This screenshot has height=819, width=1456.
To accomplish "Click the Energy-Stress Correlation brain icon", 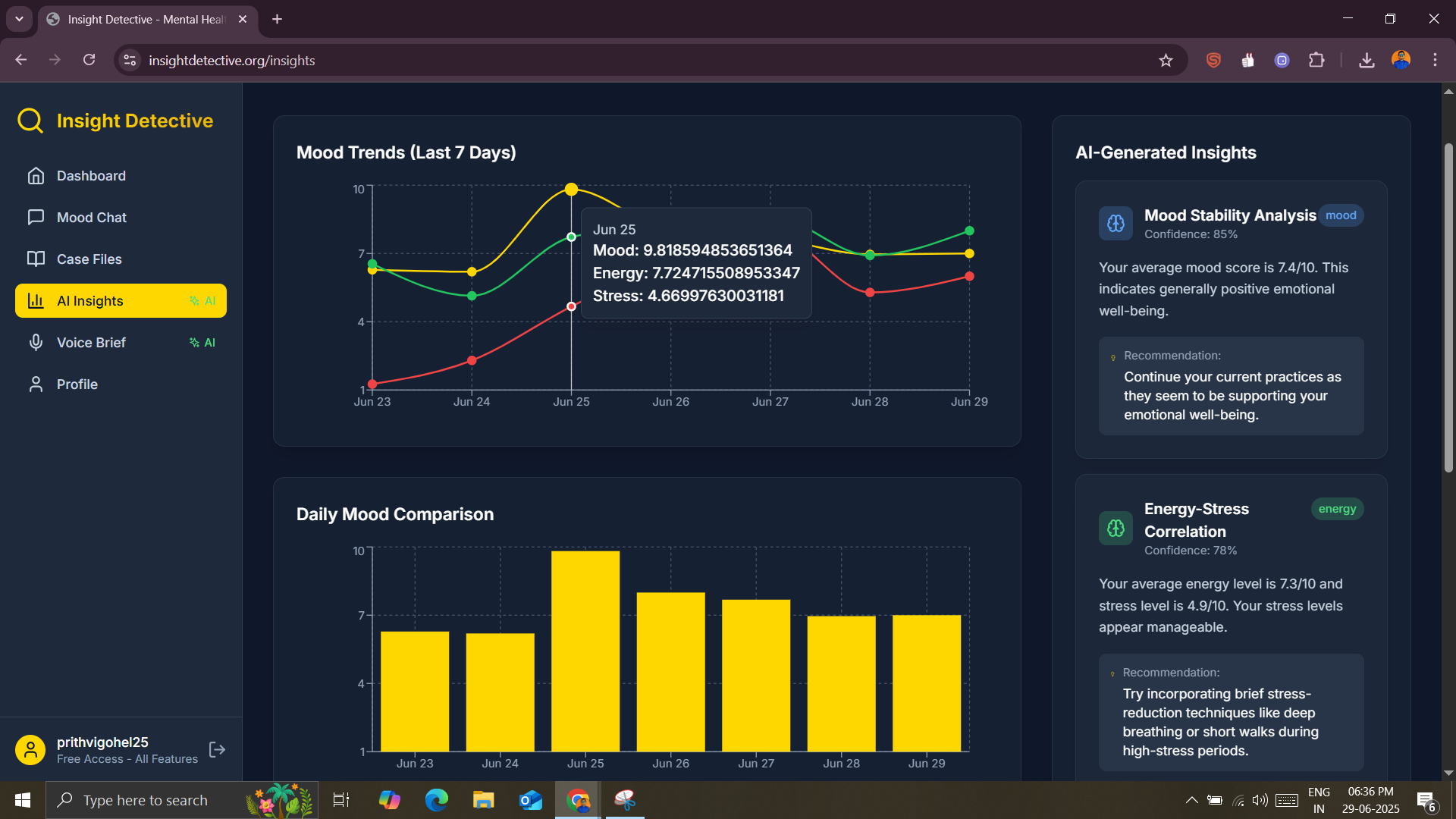I will pos(1116,529).
